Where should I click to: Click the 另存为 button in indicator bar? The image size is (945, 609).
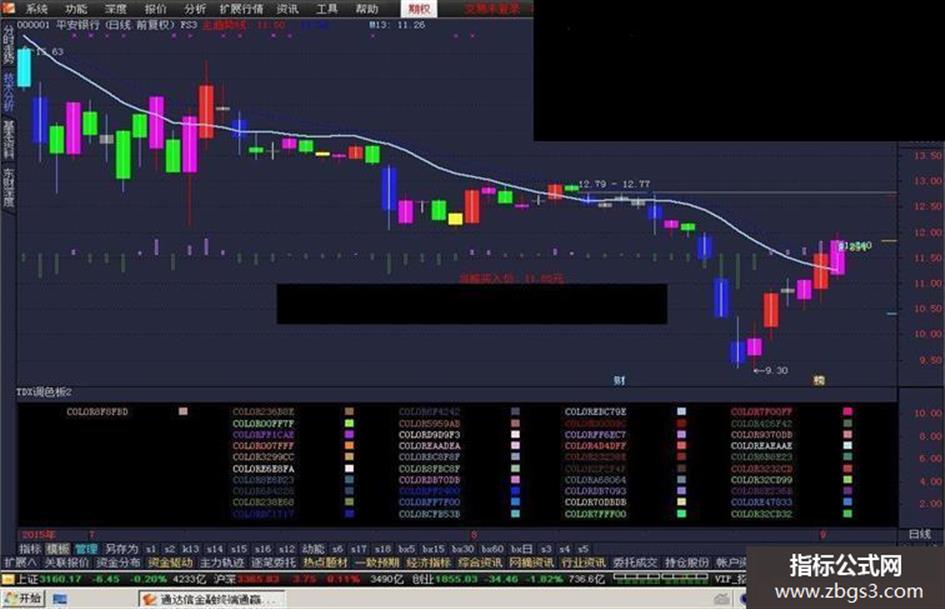click(122, 549)
